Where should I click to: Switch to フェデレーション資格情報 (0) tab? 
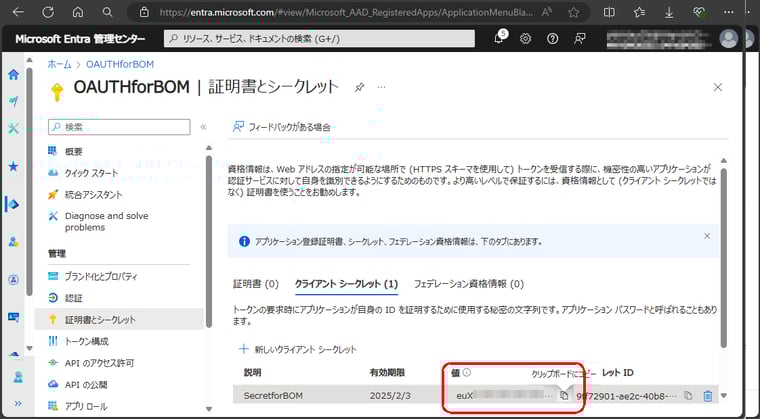[469, 284]
